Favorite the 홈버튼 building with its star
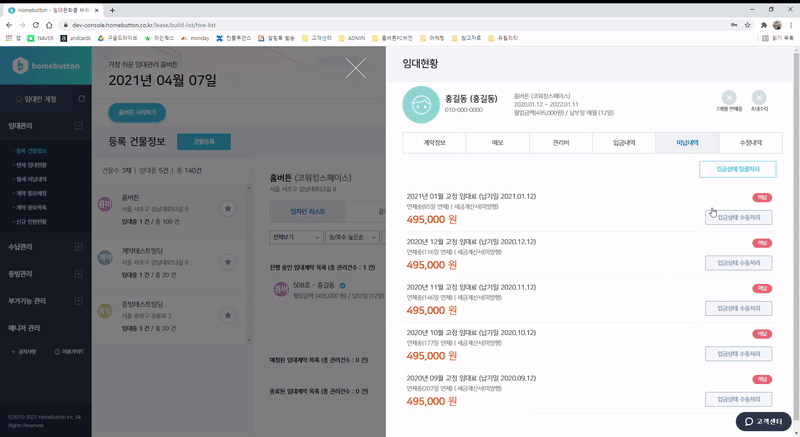 [x=228, y=209]
